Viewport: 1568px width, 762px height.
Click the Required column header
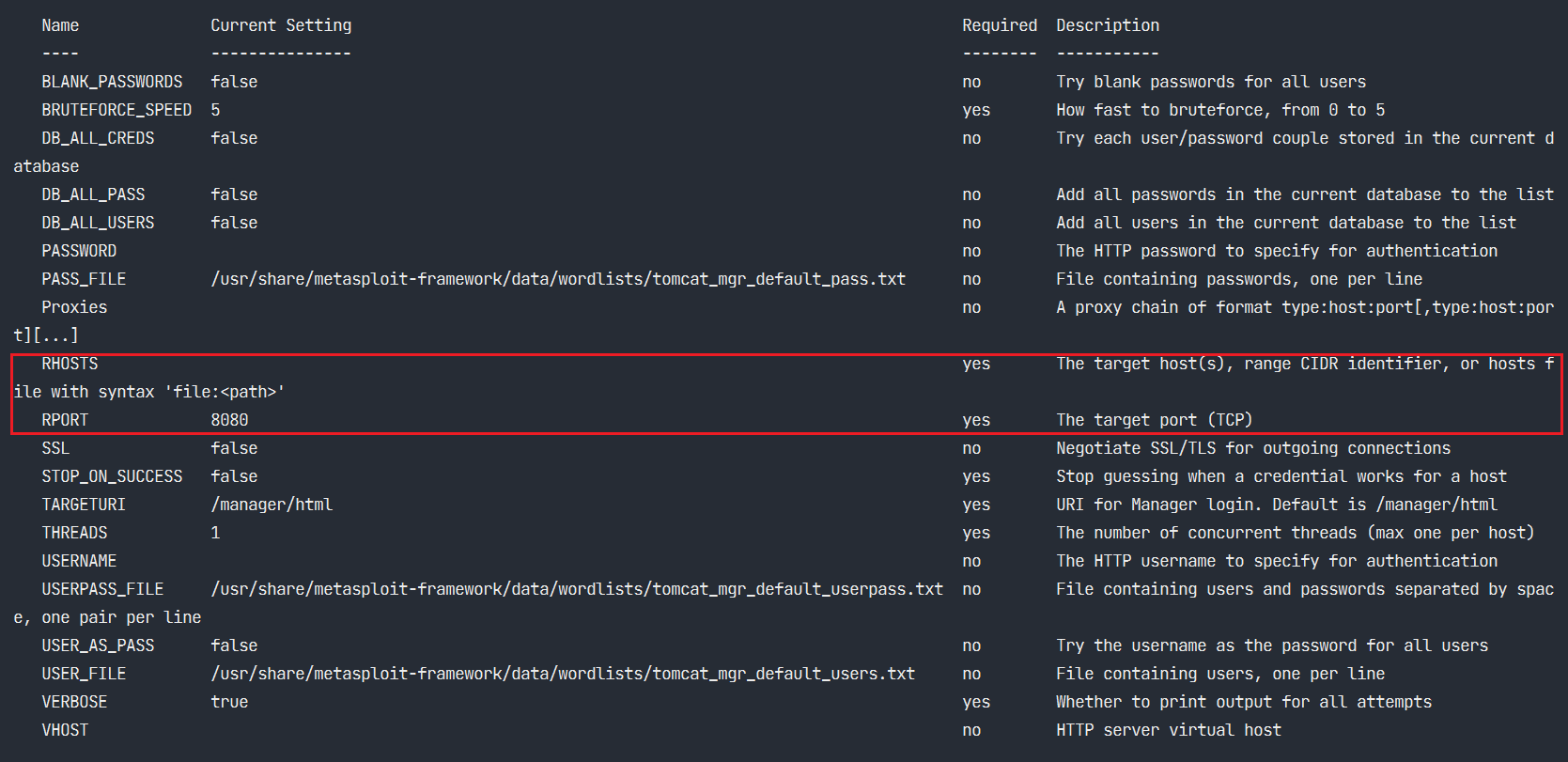(1000, 25)
